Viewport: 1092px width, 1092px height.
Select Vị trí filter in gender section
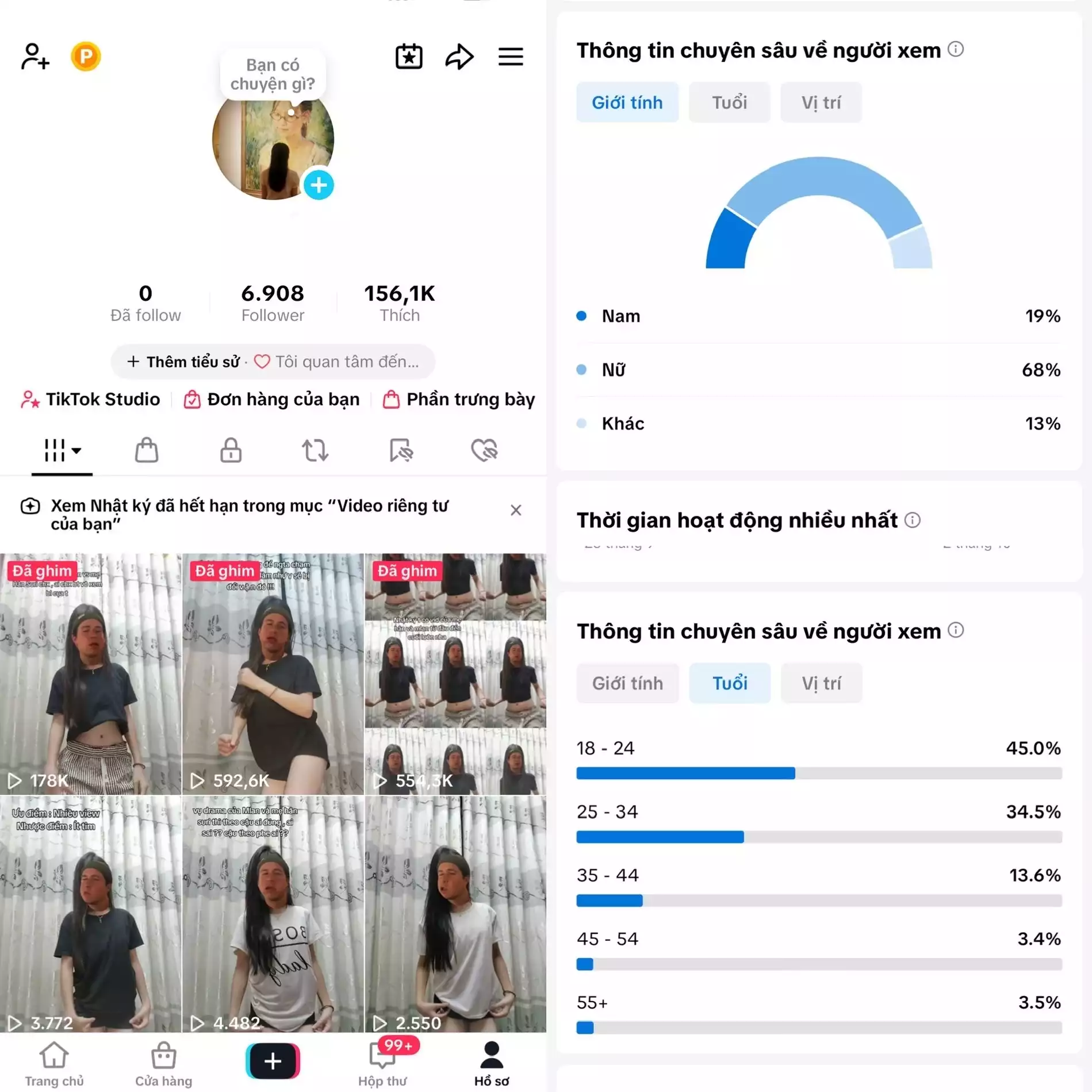(x=821, y=102)
